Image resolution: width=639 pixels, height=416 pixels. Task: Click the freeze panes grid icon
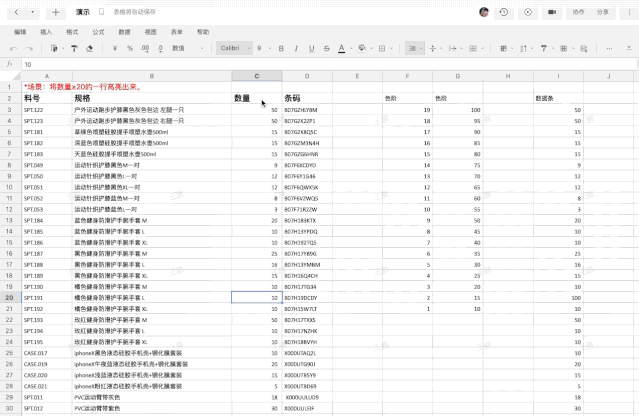[x=564, y=48]
